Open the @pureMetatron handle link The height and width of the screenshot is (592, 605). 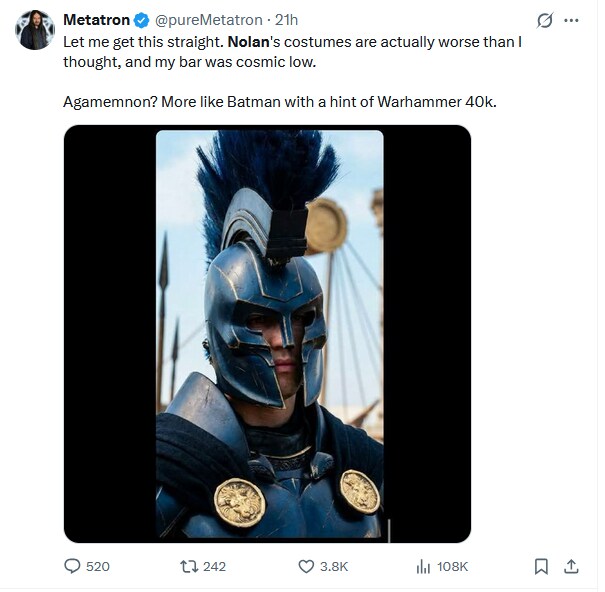coord(211,20)
